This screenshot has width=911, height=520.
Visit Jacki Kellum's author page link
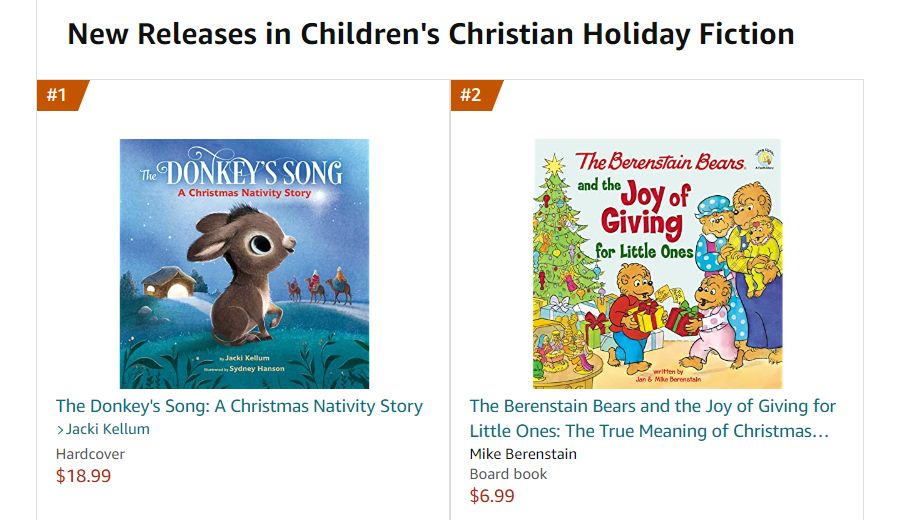[x=107, y=429]
